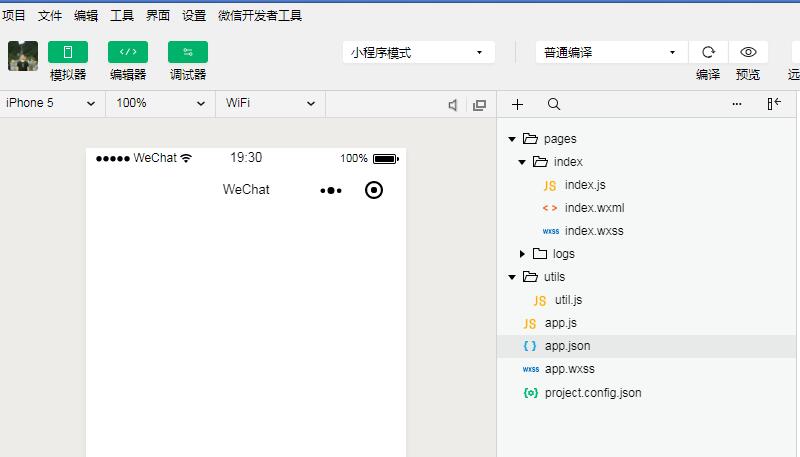Open app.js file
The height and width of the screenshot is (457, 800).
561,323
